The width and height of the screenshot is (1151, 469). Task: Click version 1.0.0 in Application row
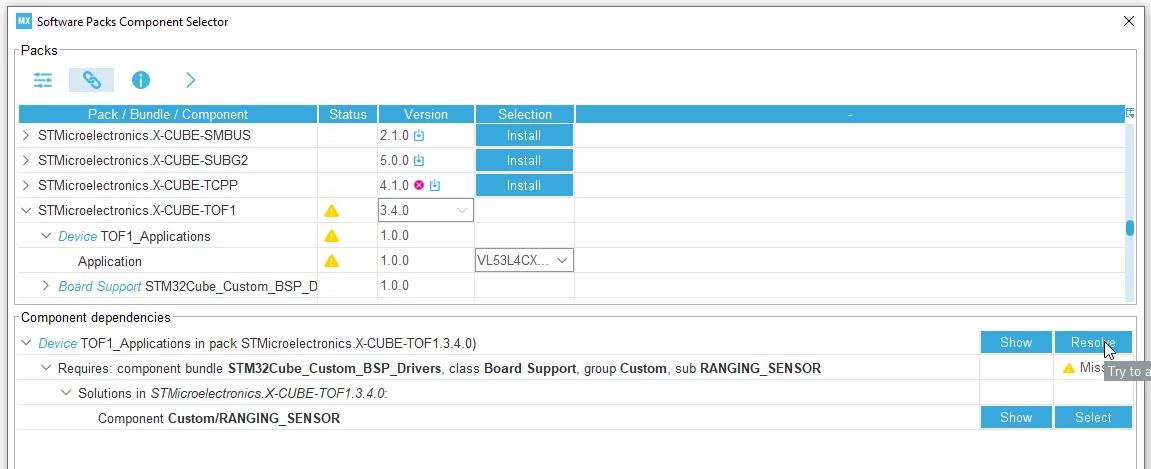(x=395, y=261)
